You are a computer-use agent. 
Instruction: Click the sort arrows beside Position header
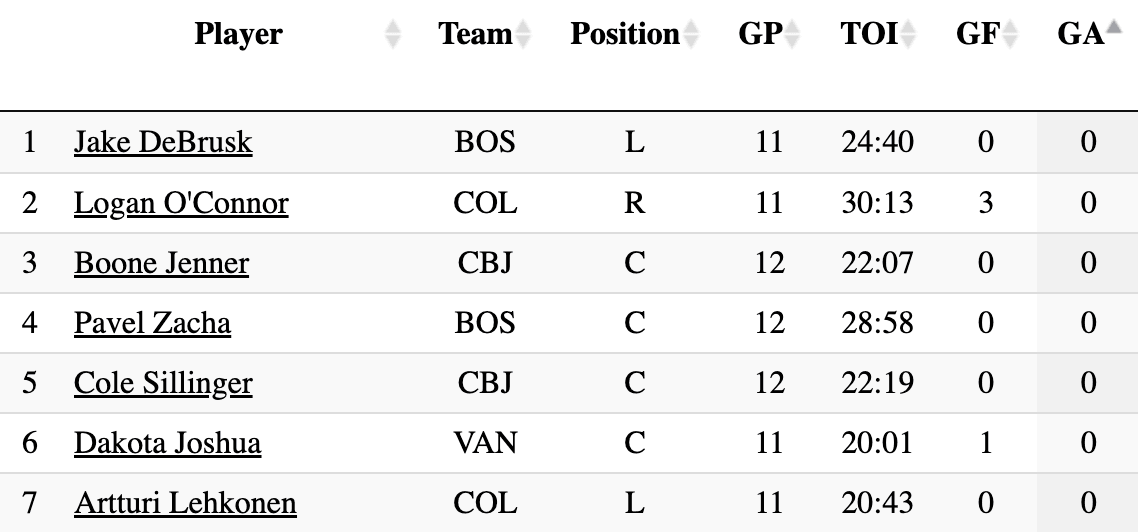pos(691,35)
